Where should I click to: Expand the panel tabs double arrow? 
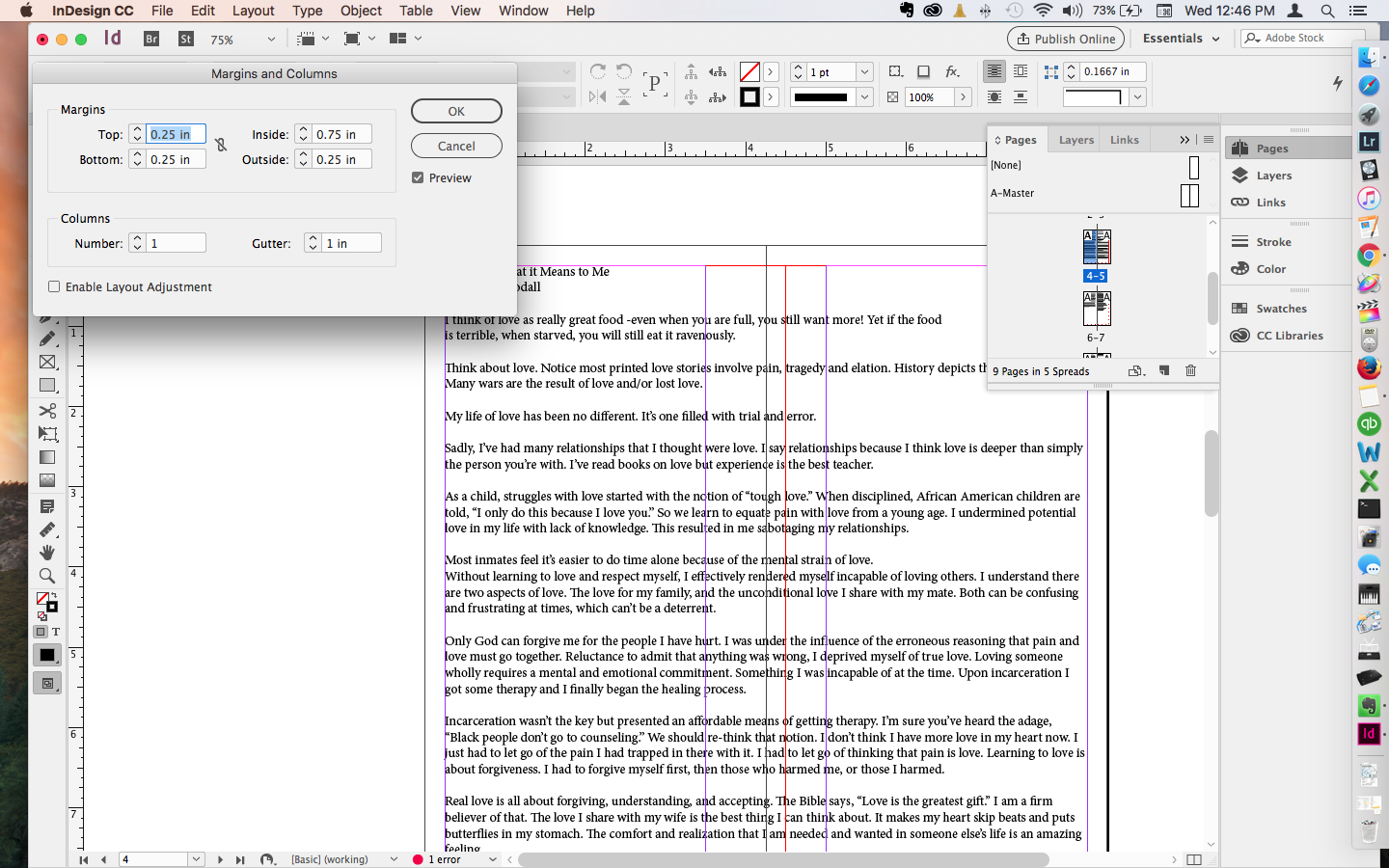(x=1185, y=140)
